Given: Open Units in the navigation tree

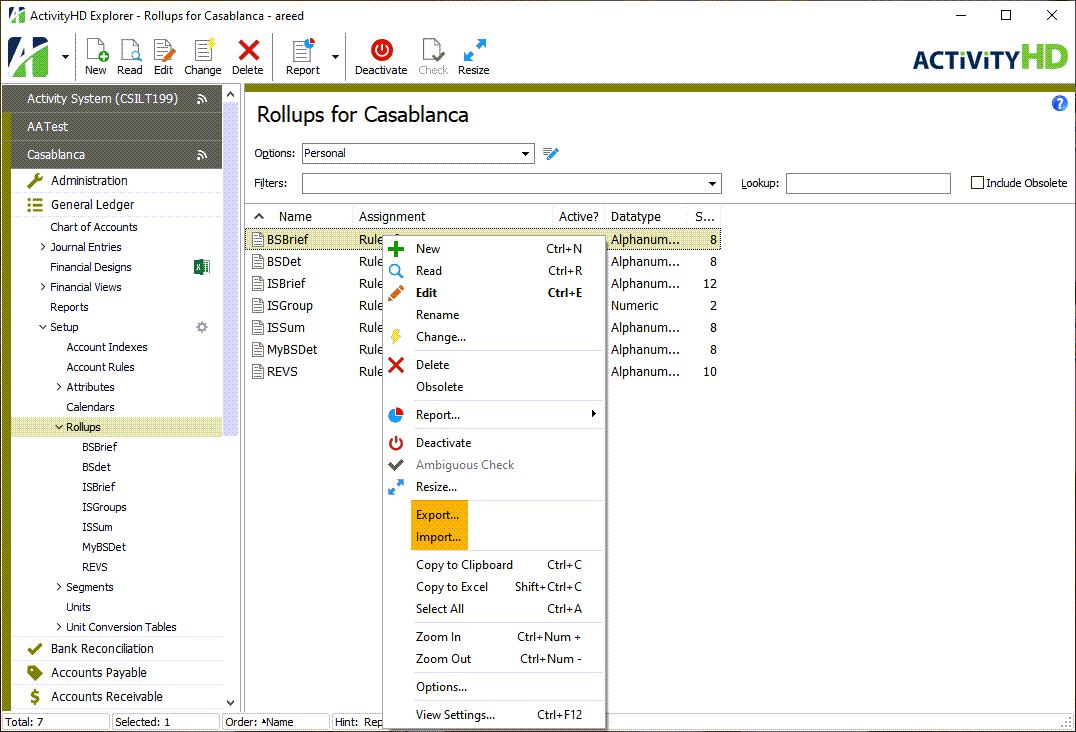Looking at the screenshot, I should click(x=78, y=607).
